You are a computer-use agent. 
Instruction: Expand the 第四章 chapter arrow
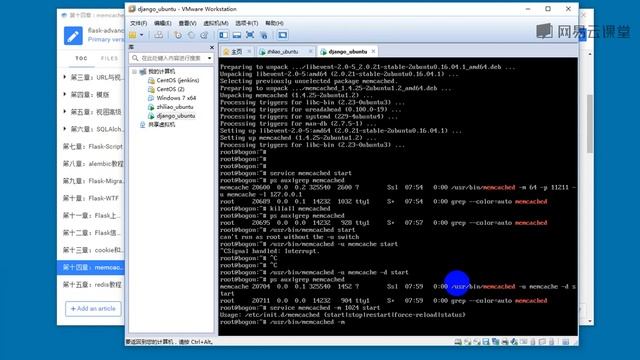point(64,94)
